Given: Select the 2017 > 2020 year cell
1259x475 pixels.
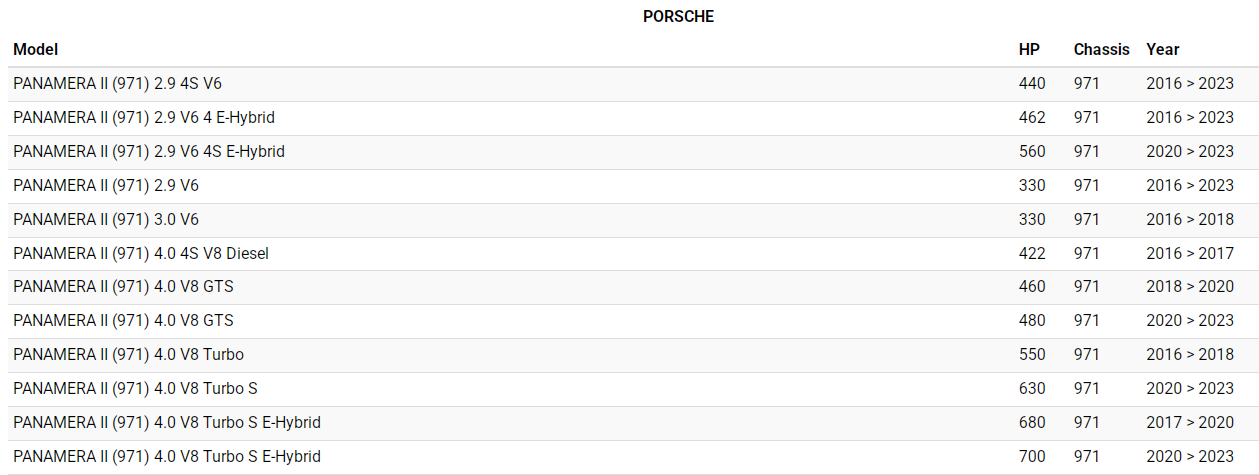Looking at the screenshot, I should [x=1190, y=423].
